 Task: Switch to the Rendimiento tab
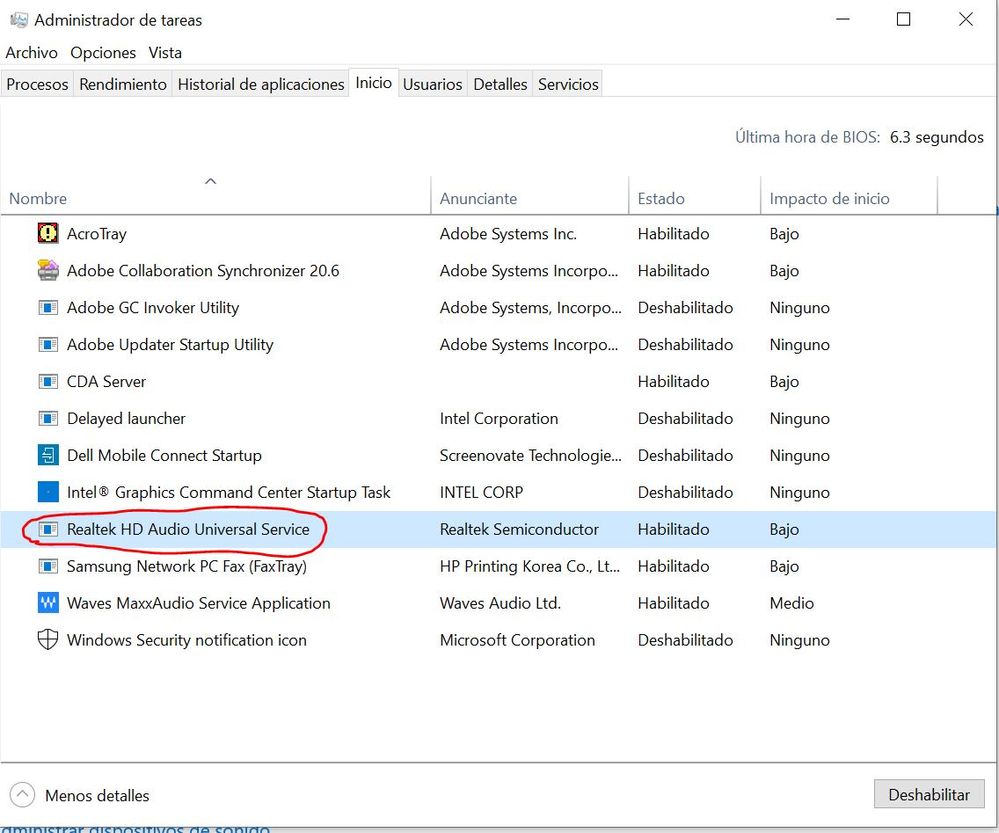[x=123, y=84]
